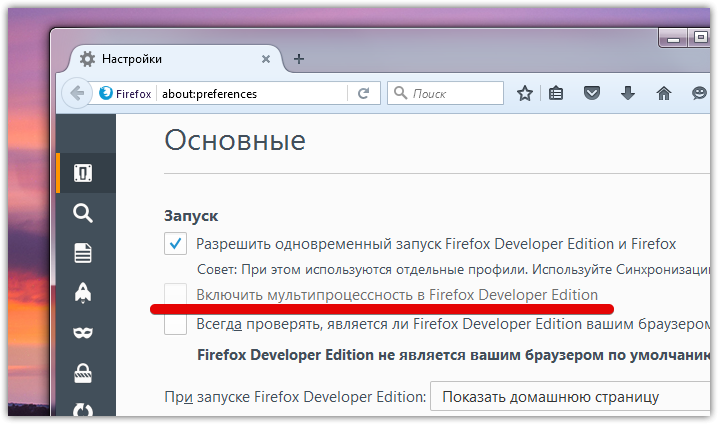The height and width of the screenshot is (424, 718).
Task: Click the Запуск section heading
Action: [191, 216]
